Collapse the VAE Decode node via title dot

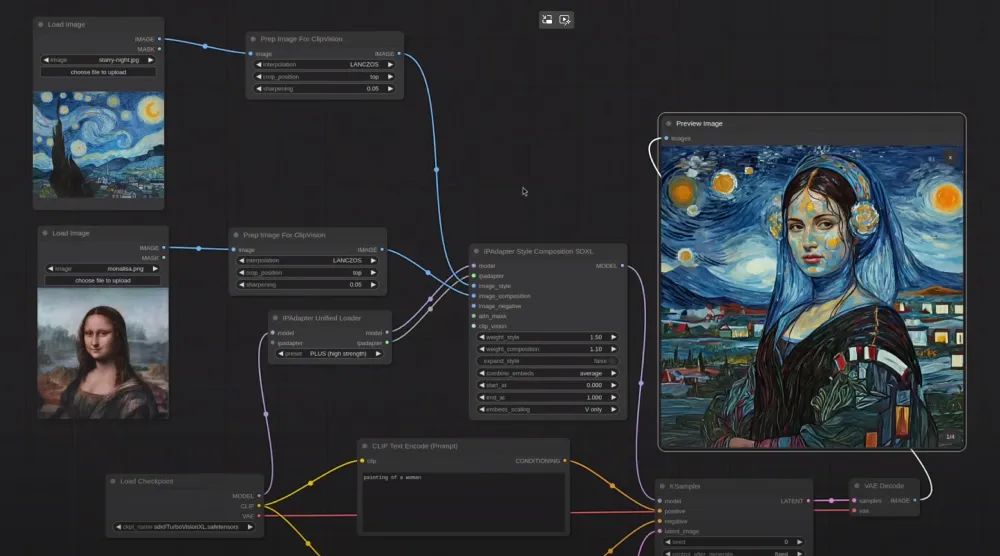(857, 486)
